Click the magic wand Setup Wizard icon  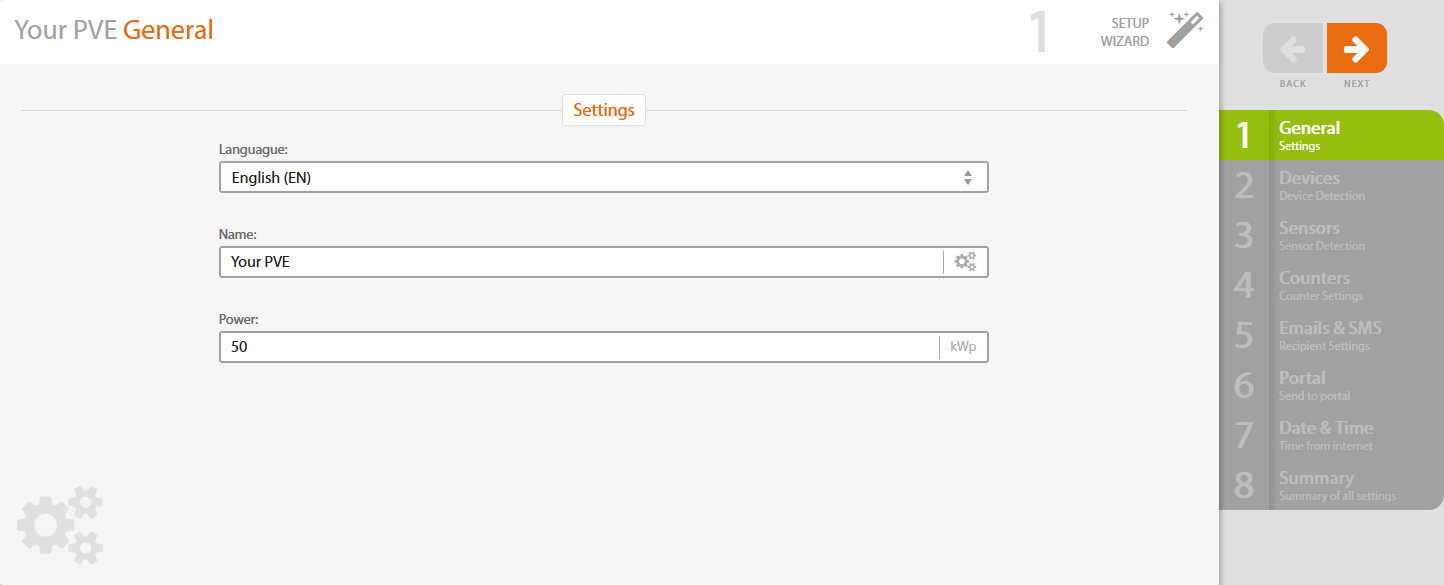pos(1185,31)
